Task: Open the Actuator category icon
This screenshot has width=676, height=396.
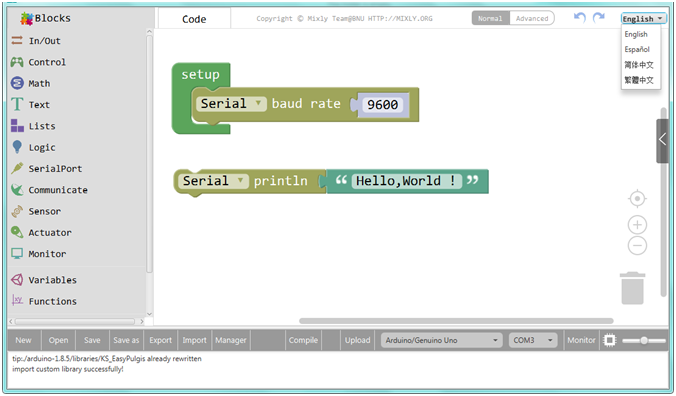Action: tap(17, 232)
